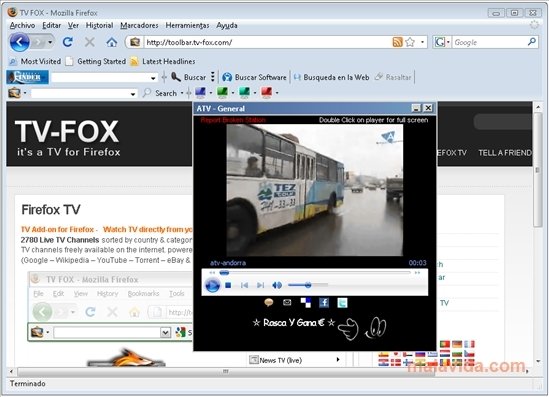
Task: Click the Buscar button on toolbar
Action: pyautogui.click(x=189, y=77)
